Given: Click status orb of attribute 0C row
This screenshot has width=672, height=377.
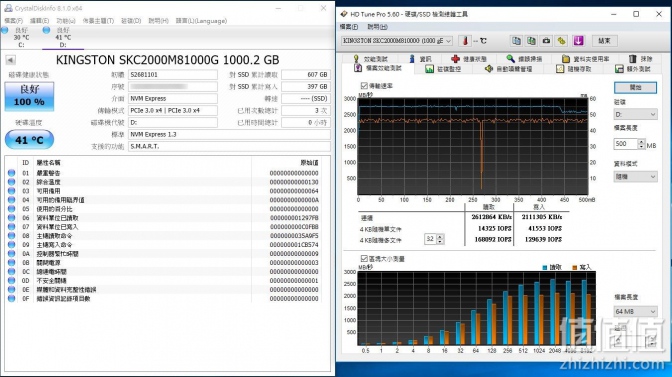Looking at the screenshot, I should [12, 272].
